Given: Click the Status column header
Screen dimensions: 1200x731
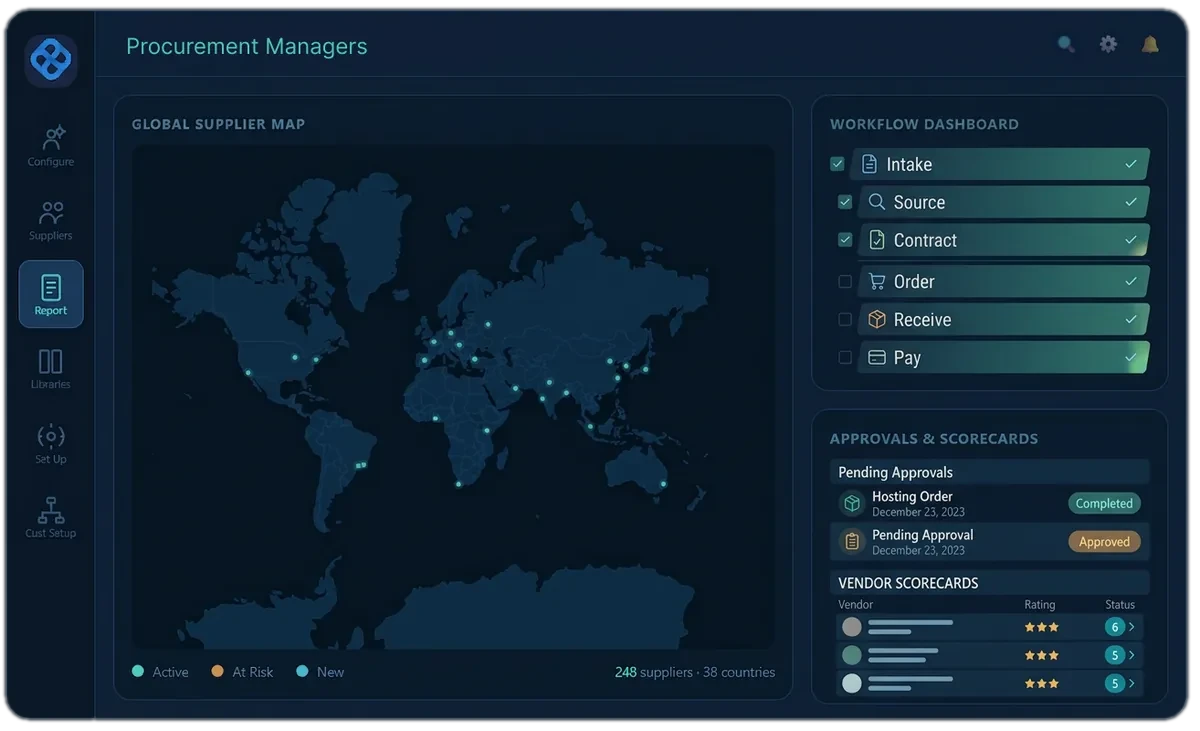Looking at the screenshot, I should [1120, 604].
